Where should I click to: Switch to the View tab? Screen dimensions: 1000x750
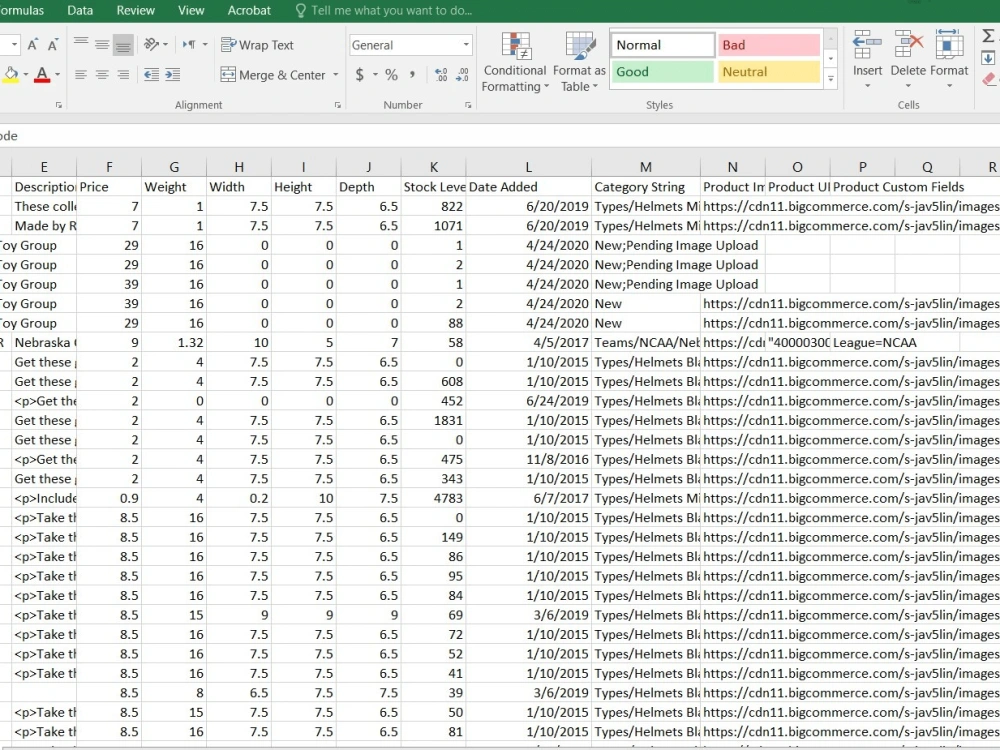point(191,10)
